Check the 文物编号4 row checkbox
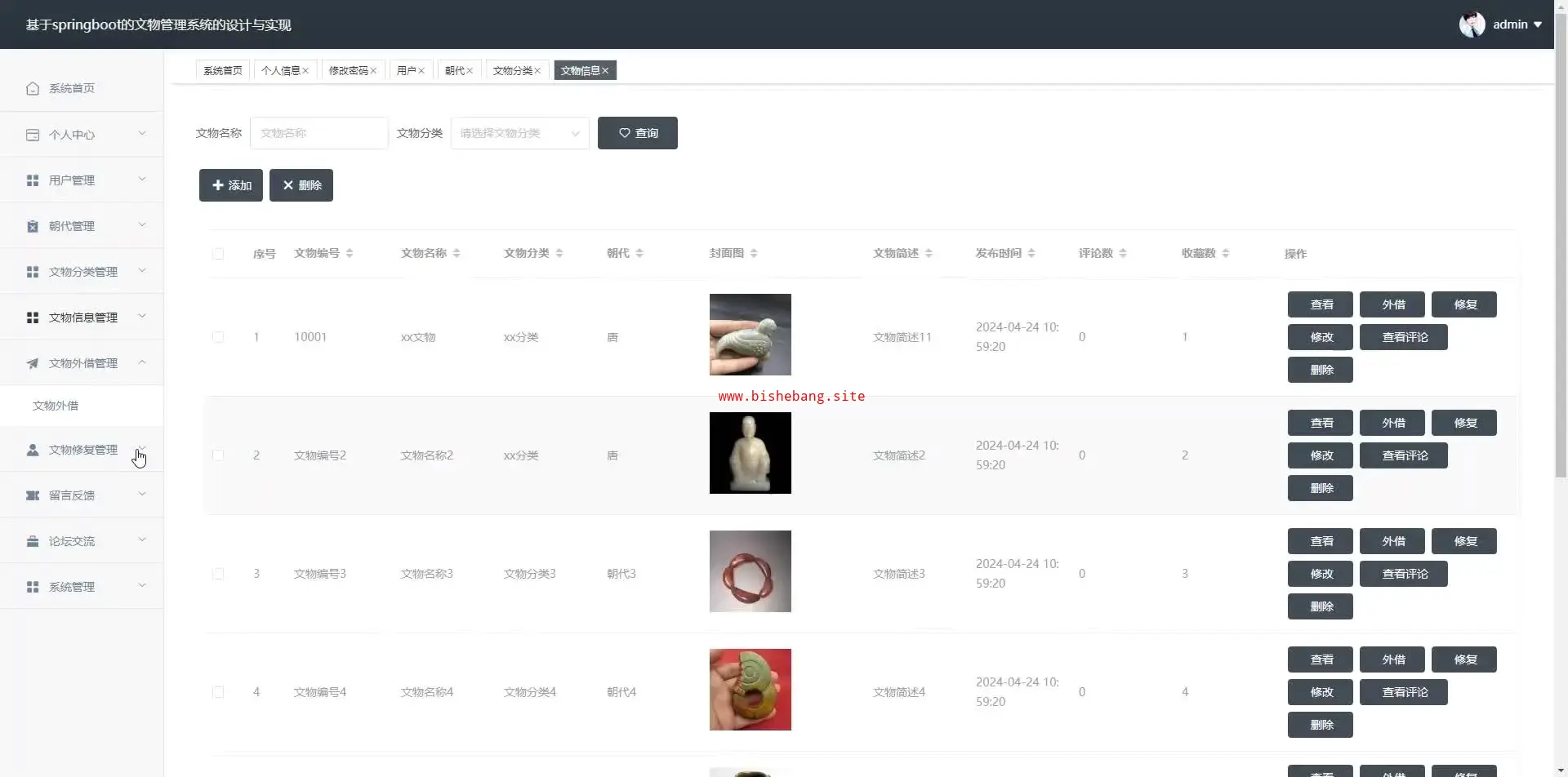Image resolution: width=1568 pixels, height=777 pixels. tap(218, 692)
